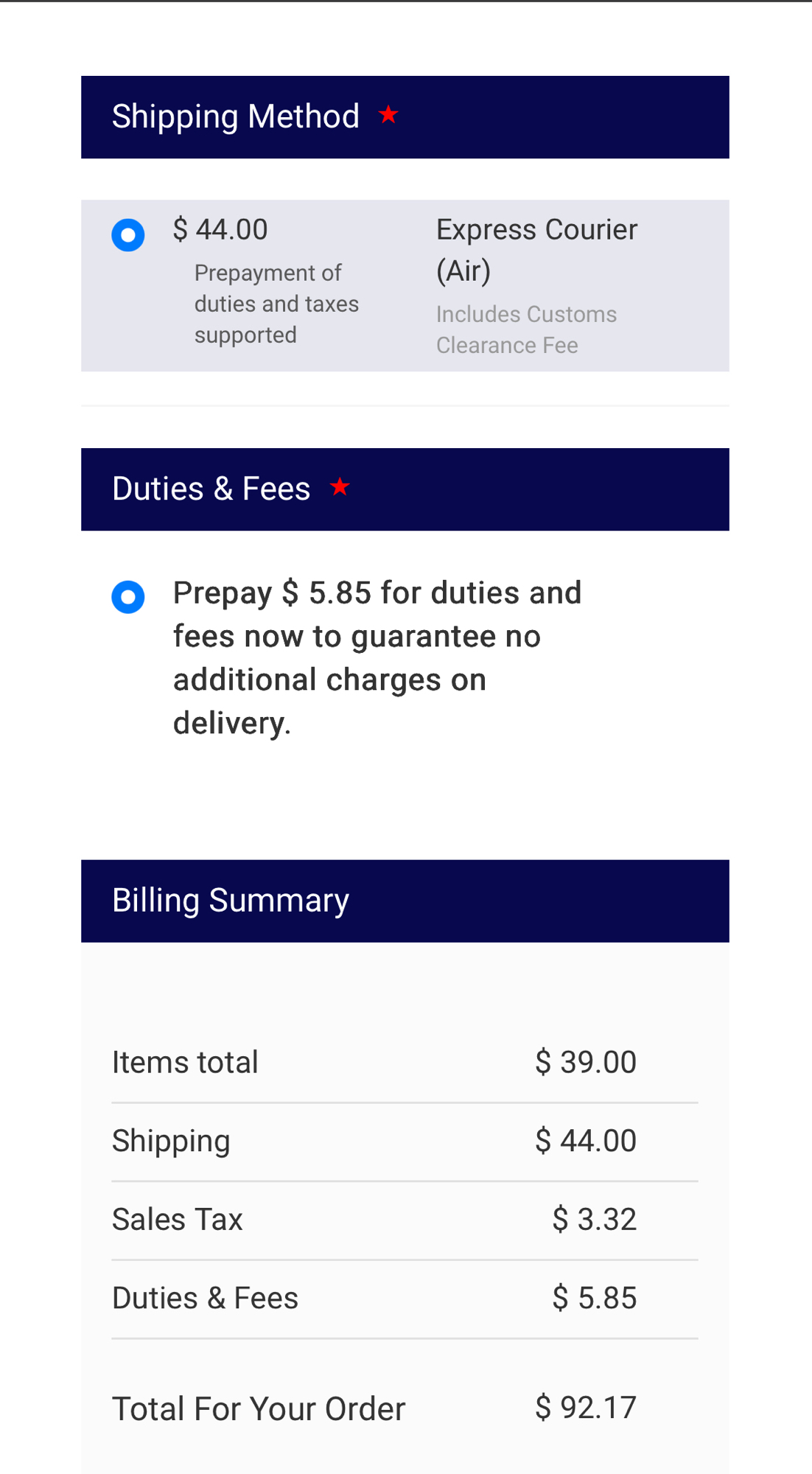Screen dimensions: 812x1474
Task: Click the Shipping Method header title
Action: point(235,116)
